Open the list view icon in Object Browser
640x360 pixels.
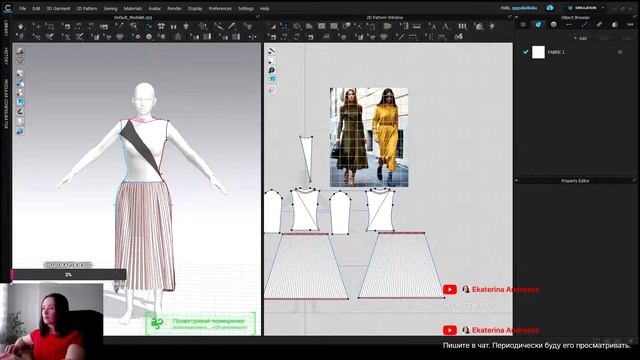tap(523, 24)
